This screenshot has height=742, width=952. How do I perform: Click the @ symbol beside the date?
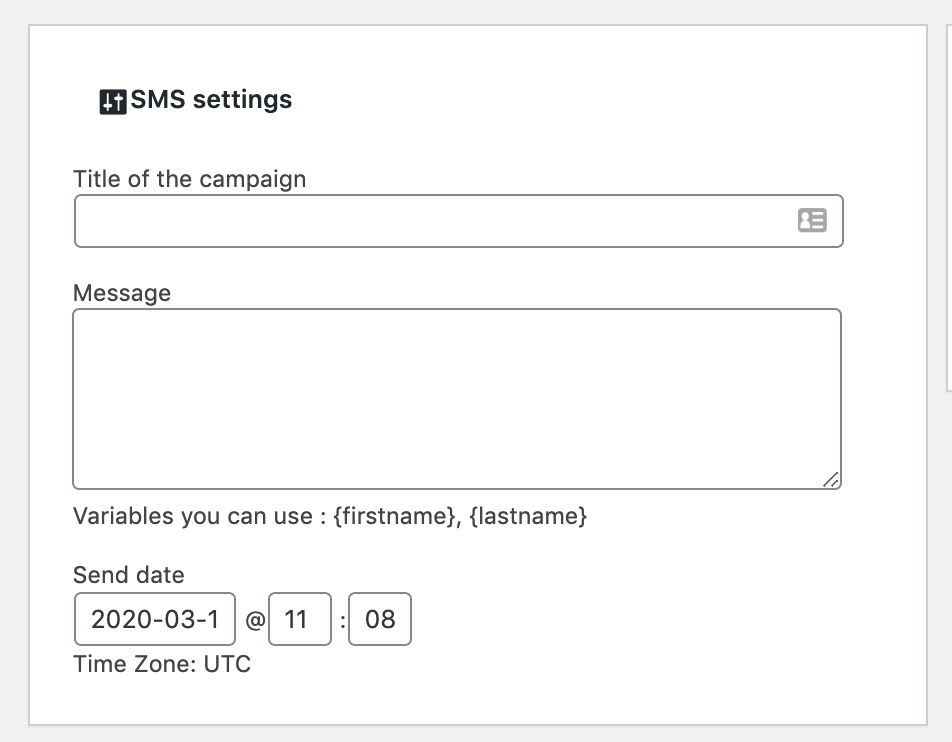click(x=255, y=620)
